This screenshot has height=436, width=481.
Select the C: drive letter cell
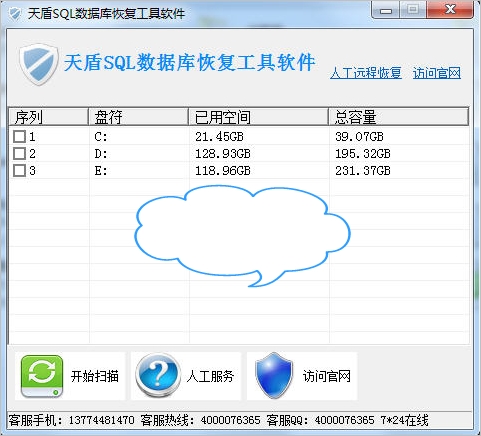101,137
